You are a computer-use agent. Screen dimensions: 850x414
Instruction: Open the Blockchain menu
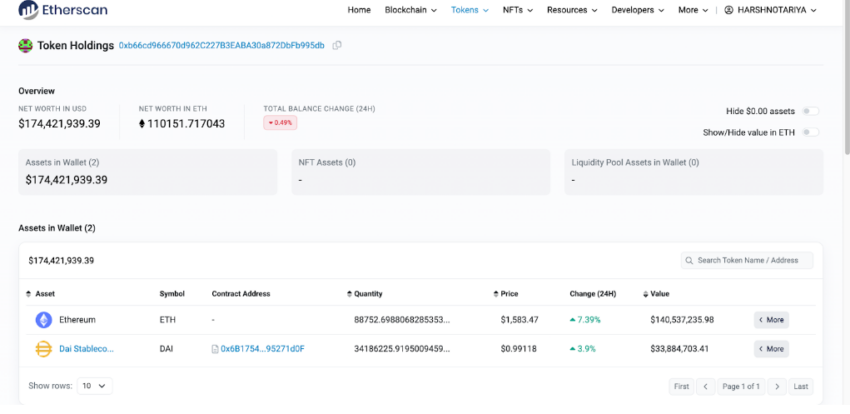pyautogui.click(x=409, y=10)
